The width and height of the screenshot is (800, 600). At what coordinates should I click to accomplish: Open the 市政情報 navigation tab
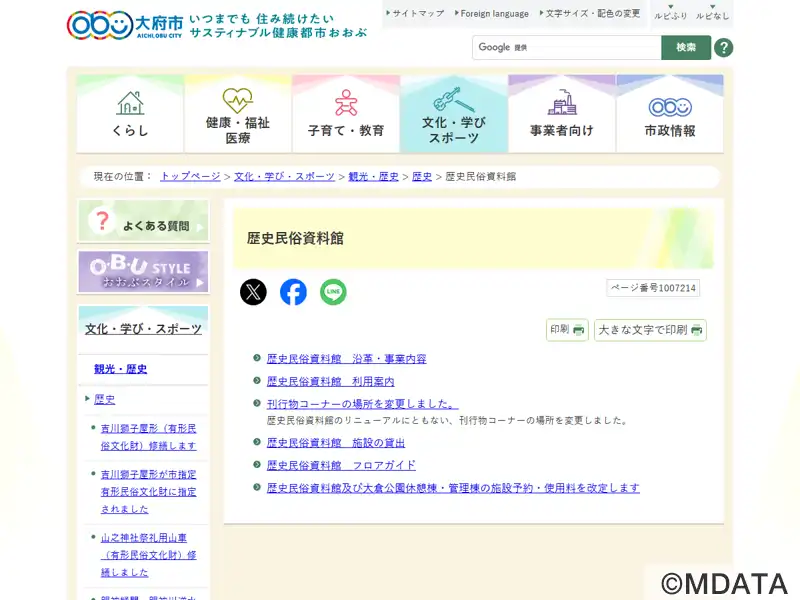[670, 114]
